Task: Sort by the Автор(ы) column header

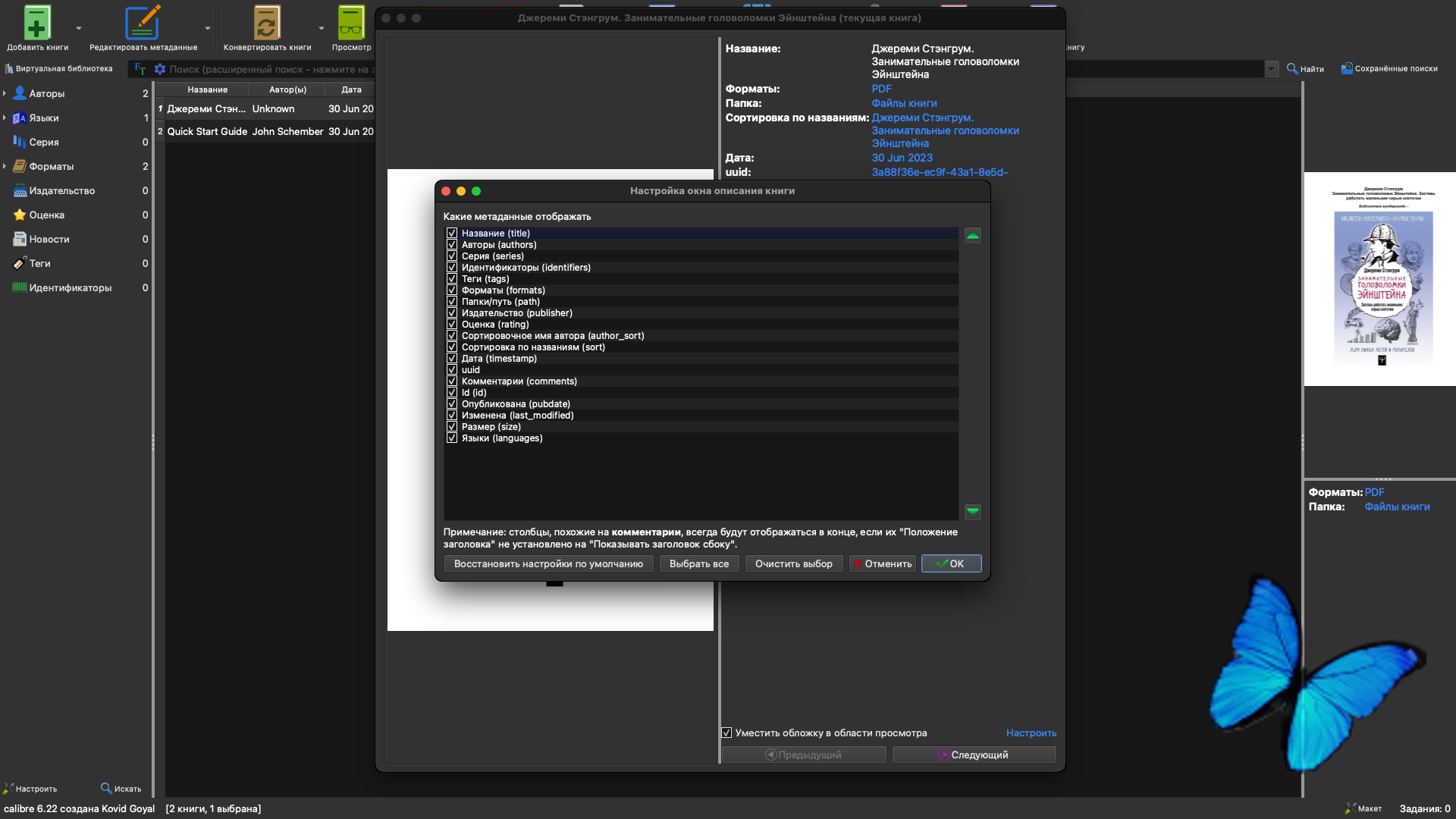Action: tap(287, 89)
